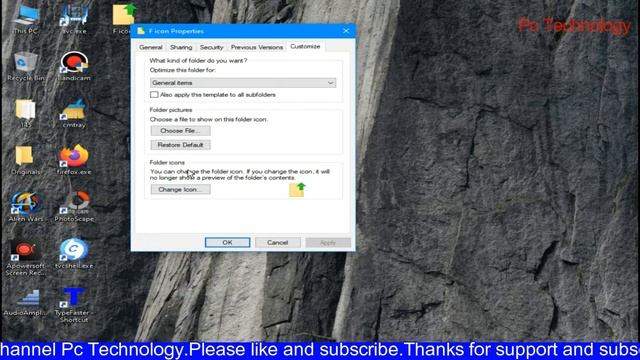Click the Restore Default button
This screenshot has height=360, width=640.
(x=180, y=145)
